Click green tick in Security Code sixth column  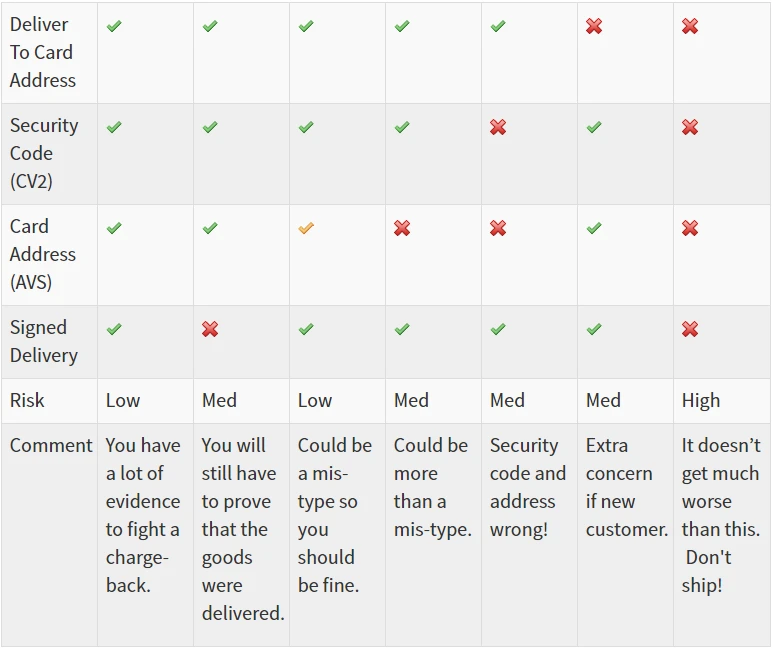point(594,127)
